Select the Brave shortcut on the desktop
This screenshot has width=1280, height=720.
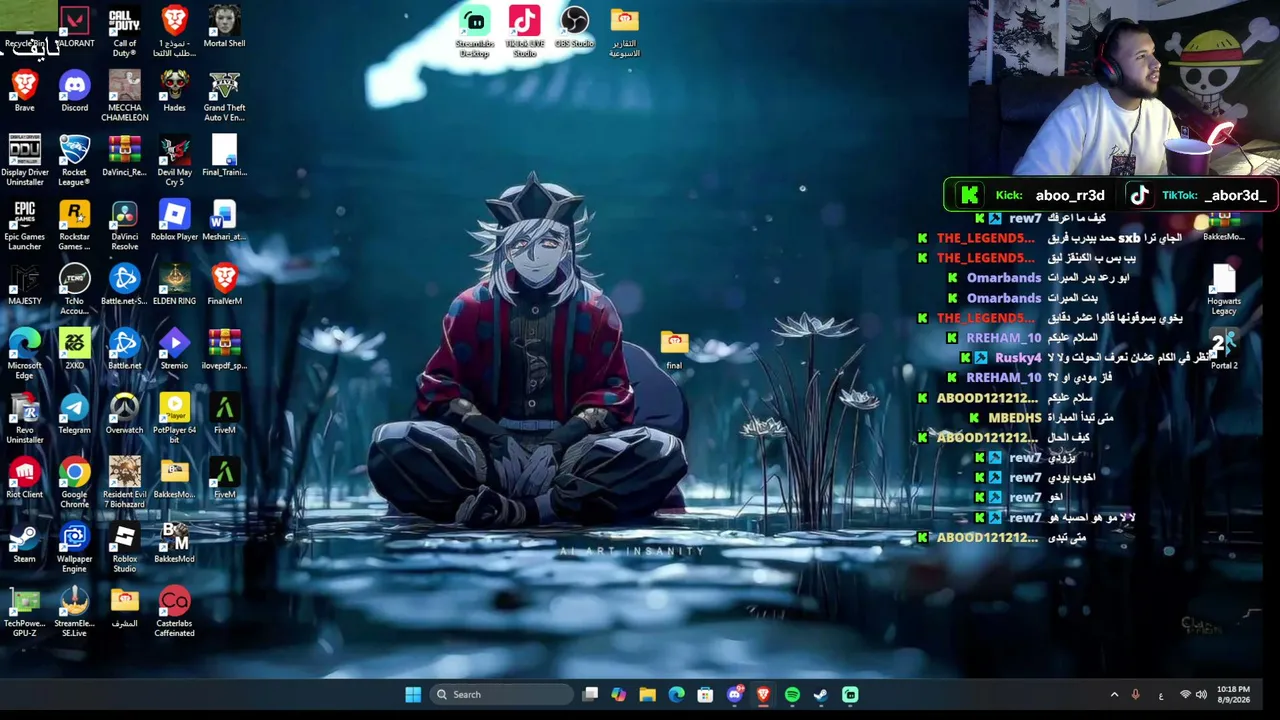[x=25, y=92]
